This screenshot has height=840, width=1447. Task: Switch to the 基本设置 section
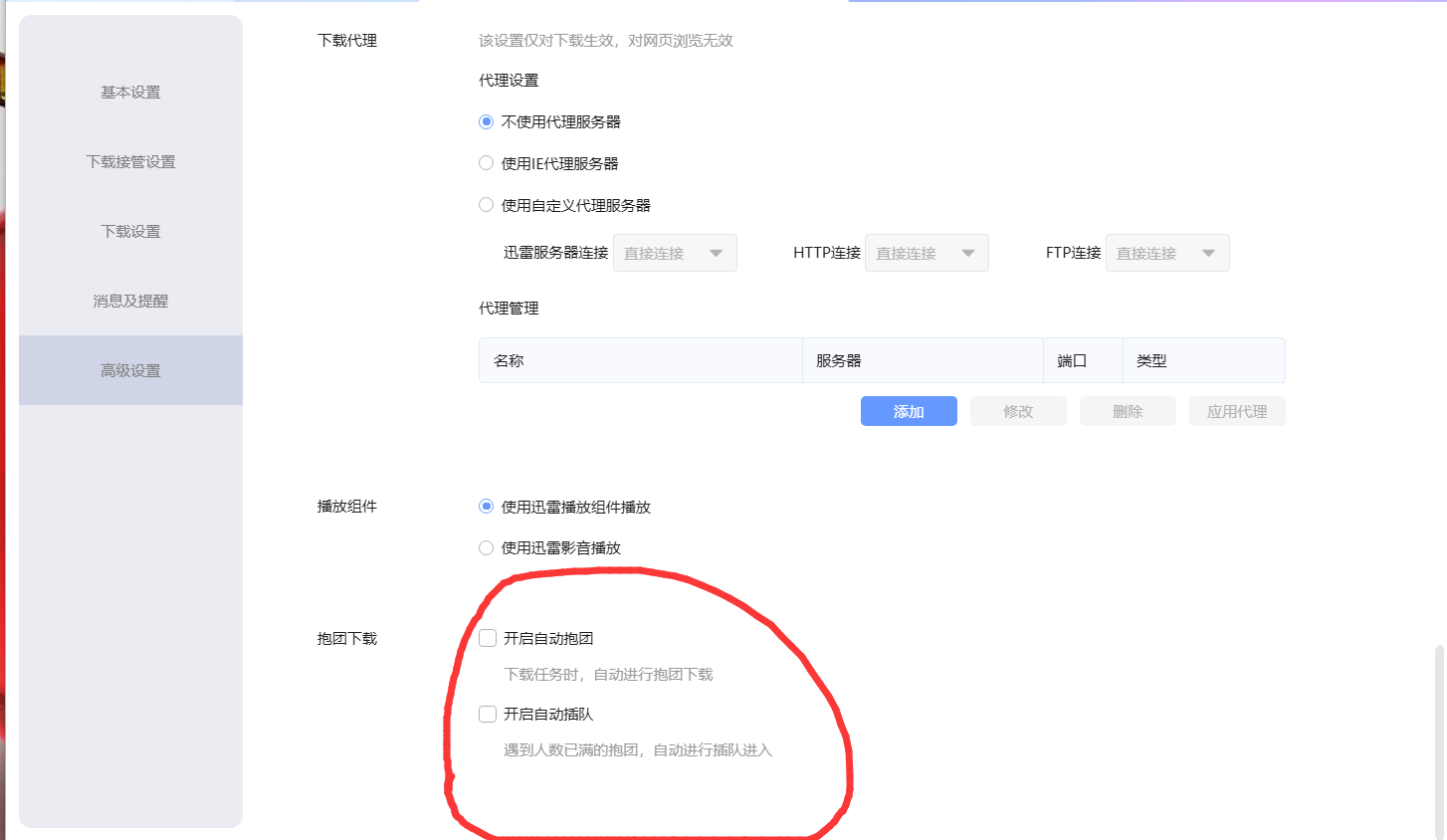point(130,92)
